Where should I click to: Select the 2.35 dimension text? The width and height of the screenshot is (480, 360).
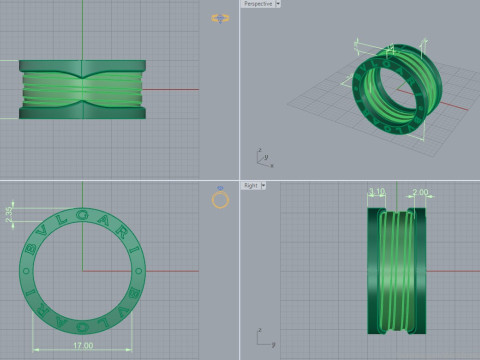click(9, 214)
